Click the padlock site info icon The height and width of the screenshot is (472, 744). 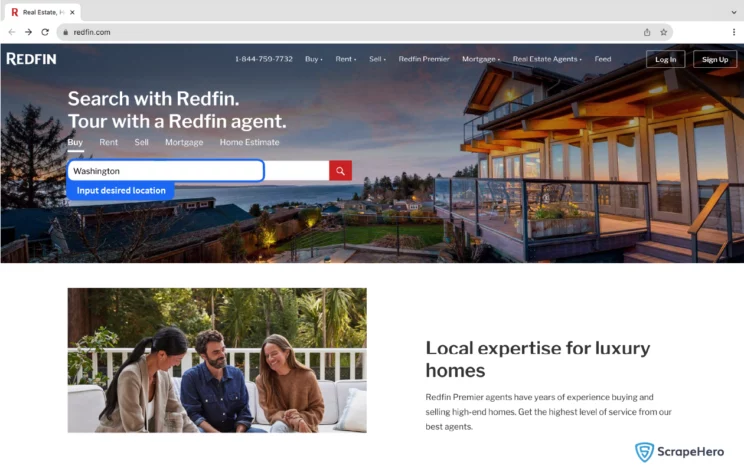coord(65,32)
